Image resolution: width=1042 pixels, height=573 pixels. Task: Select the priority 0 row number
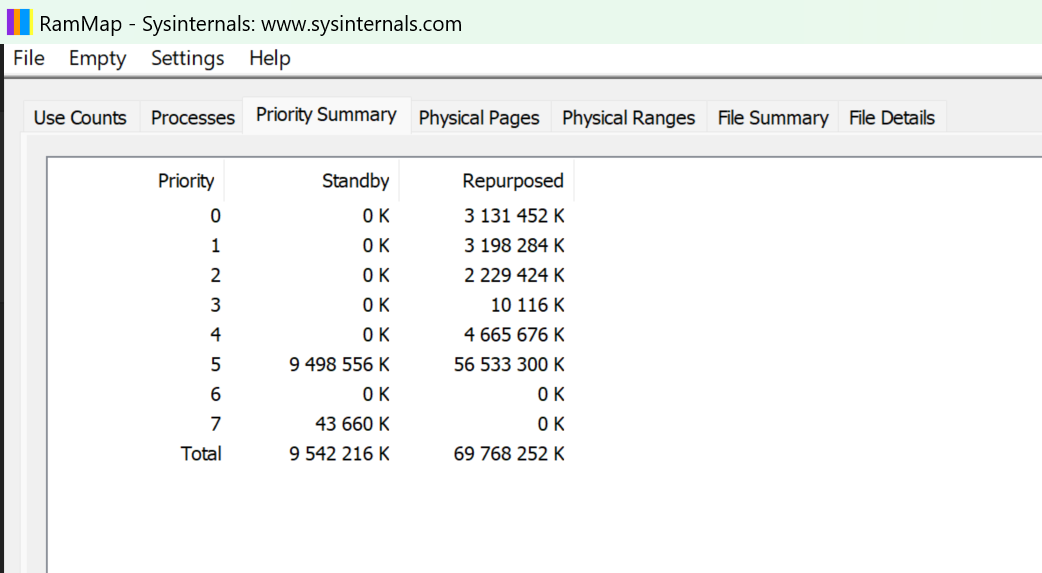[x=215, y=216]
